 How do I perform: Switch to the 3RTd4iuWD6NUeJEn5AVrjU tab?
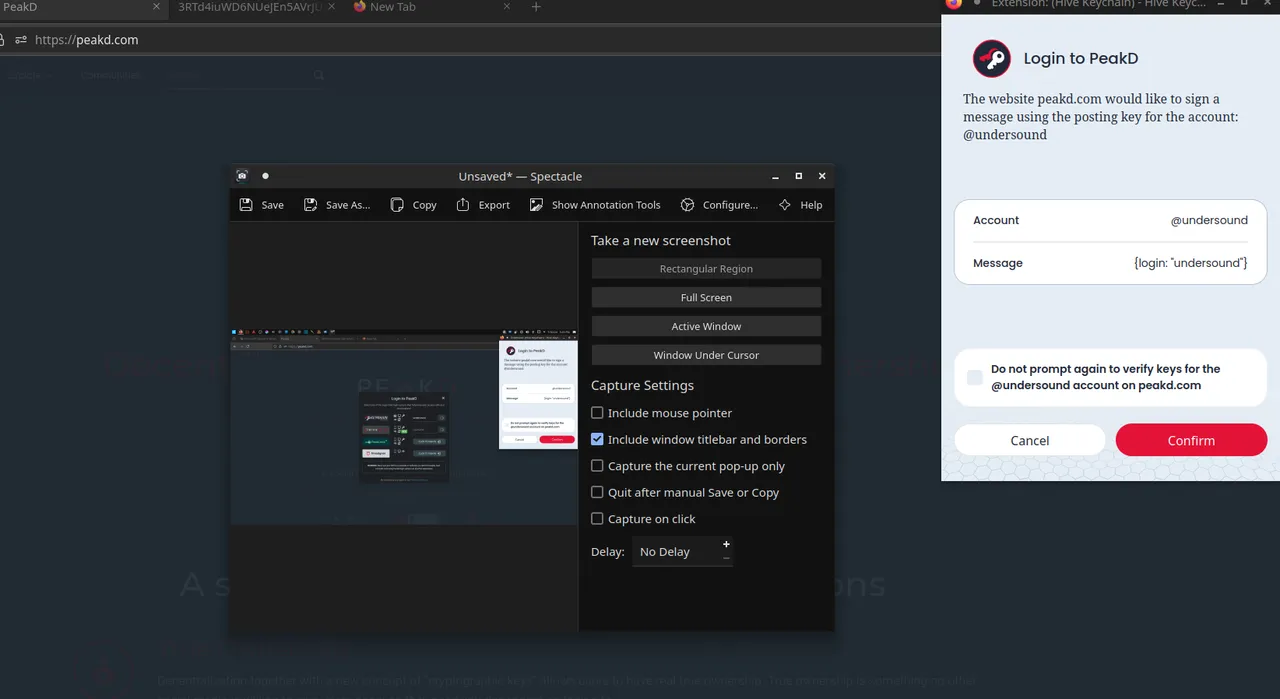(x=250, y=7)
